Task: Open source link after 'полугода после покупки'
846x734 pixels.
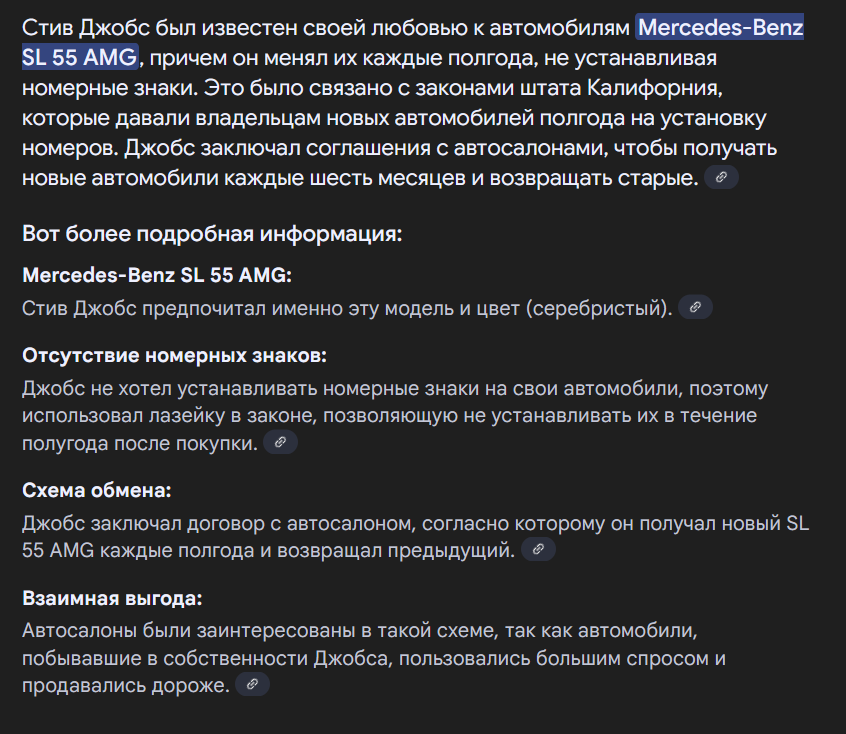Action: coord(280,442)
